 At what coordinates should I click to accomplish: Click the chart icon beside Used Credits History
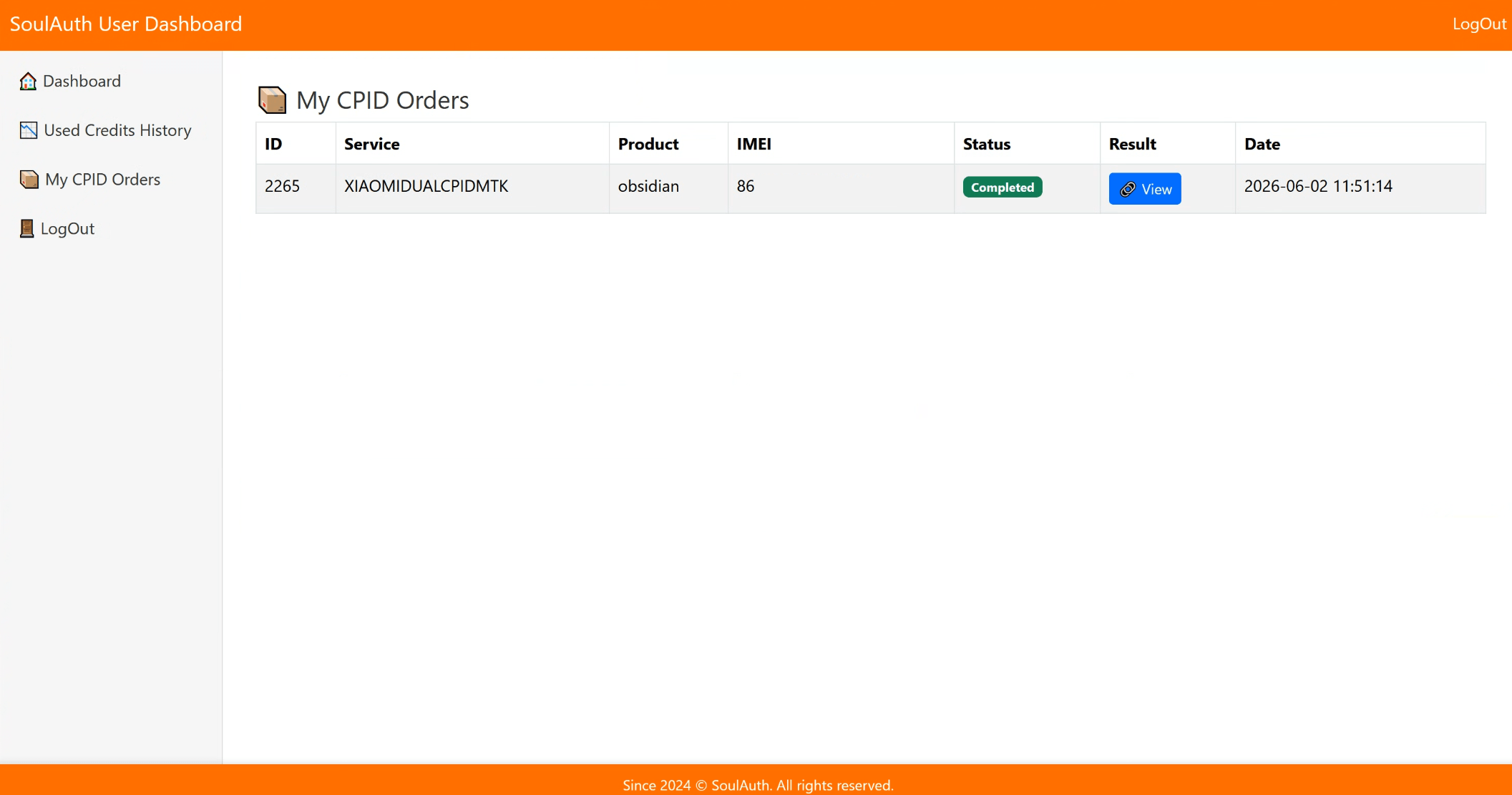pyautogui.click(x=29, y=130)
